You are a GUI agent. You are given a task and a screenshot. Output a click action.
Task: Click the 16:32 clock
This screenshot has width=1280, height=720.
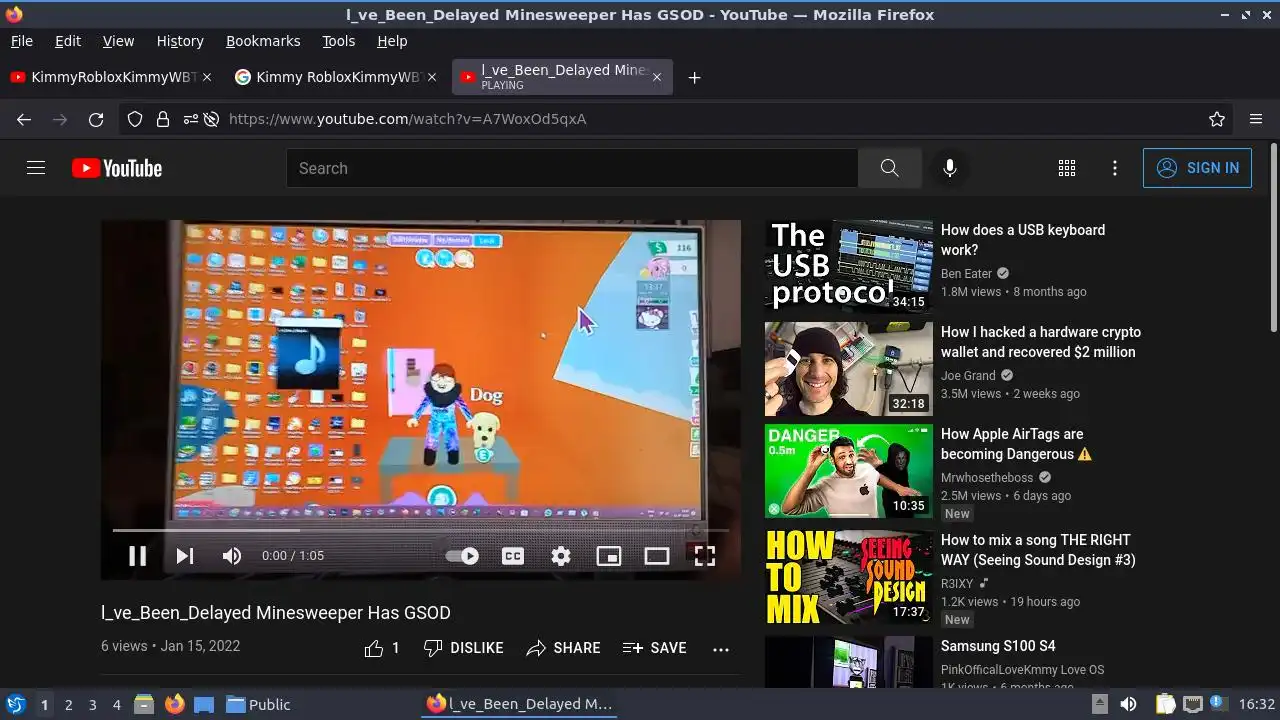[x=1257, y=704]
